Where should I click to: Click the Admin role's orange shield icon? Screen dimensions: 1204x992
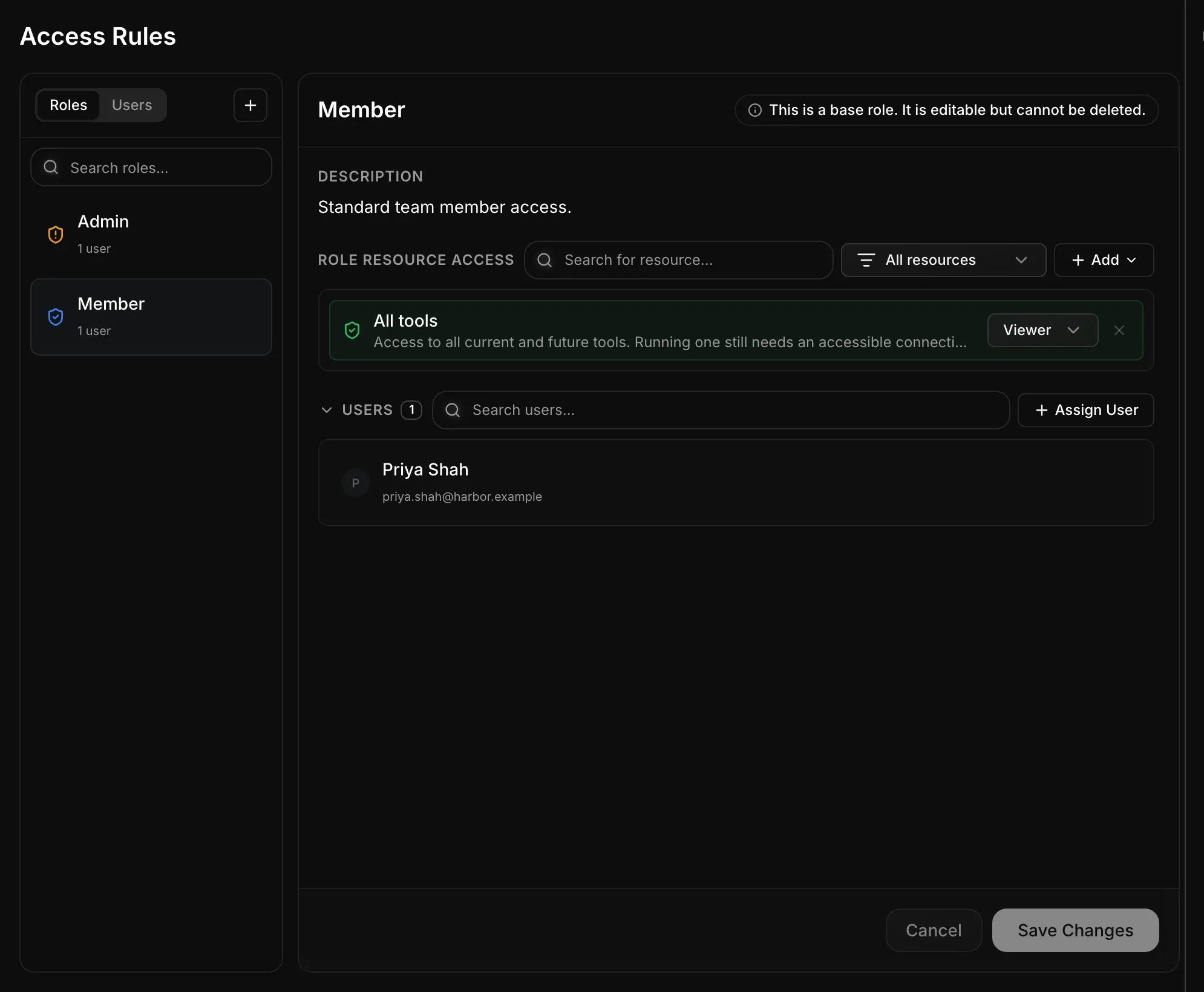[x=56, y=234]
